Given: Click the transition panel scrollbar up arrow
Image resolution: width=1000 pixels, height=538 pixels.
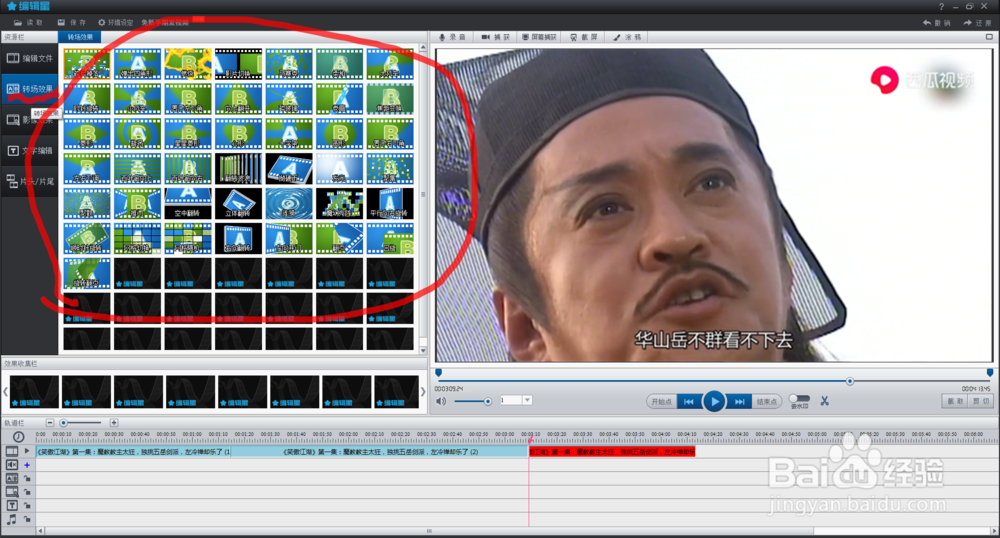Looking at the screenshot, I should [423, 48].
